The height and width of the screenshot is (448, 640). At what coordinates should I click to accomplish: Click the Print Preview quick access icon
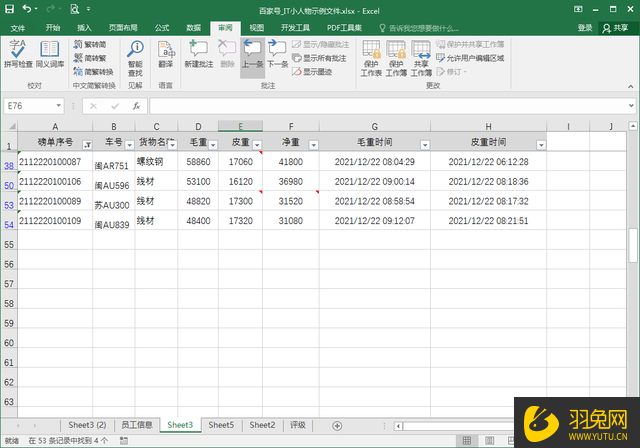point(74,9)
